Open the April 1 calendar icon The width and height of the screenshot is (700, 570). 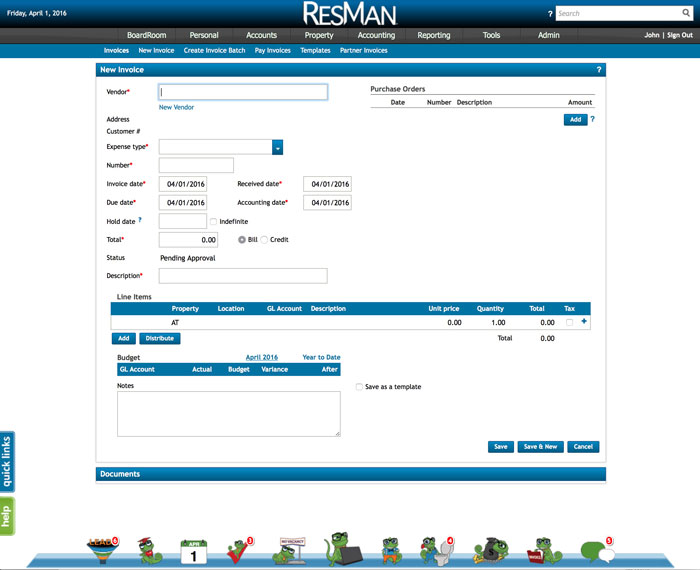pyautogui.click(x=193, y=552)
